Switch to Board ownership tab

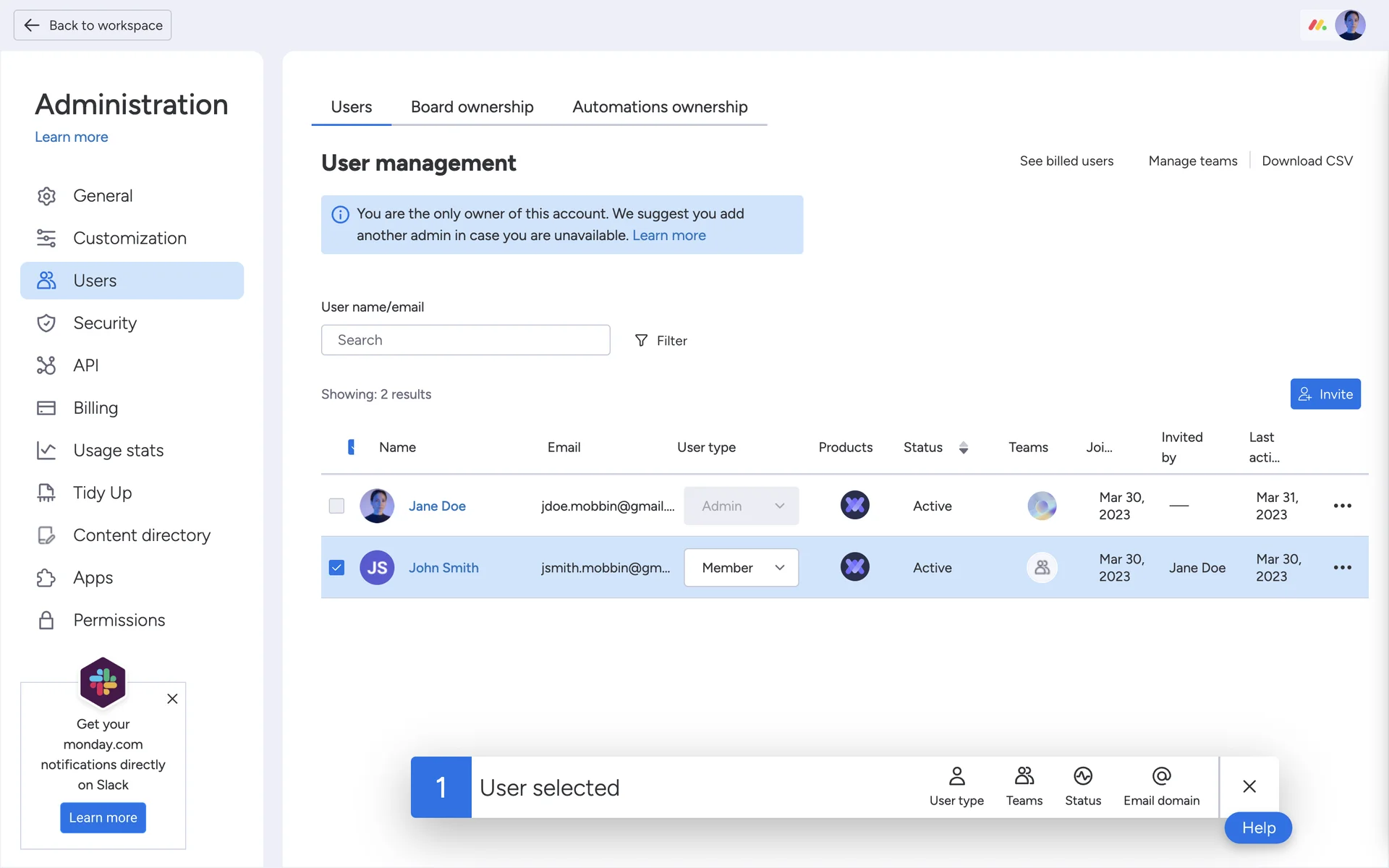point(472,107)
